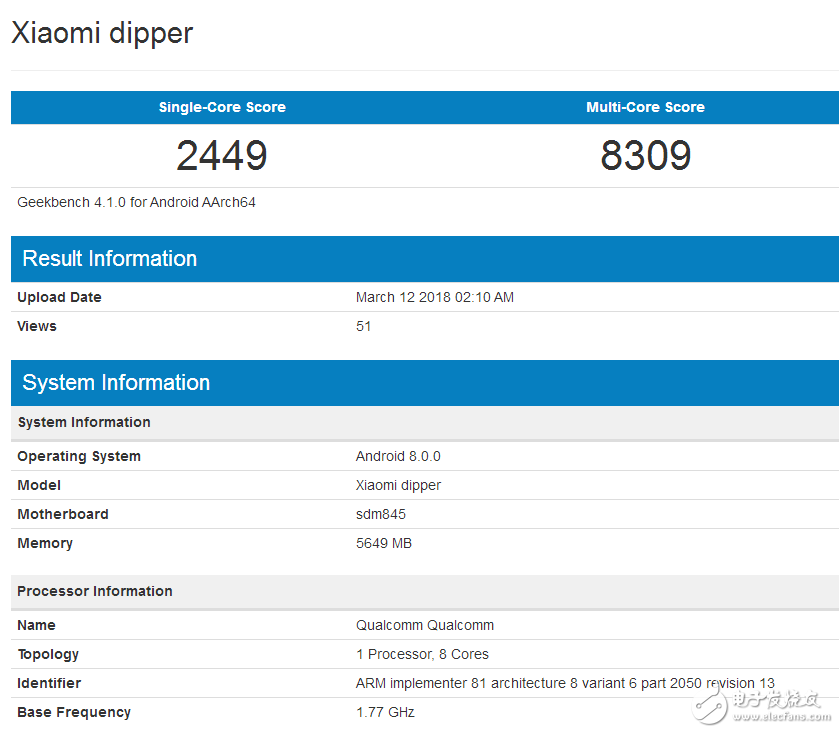Click the sdm845 motherboard value
Viewport: 839px width, 733px height.
(x=380, y=514)
